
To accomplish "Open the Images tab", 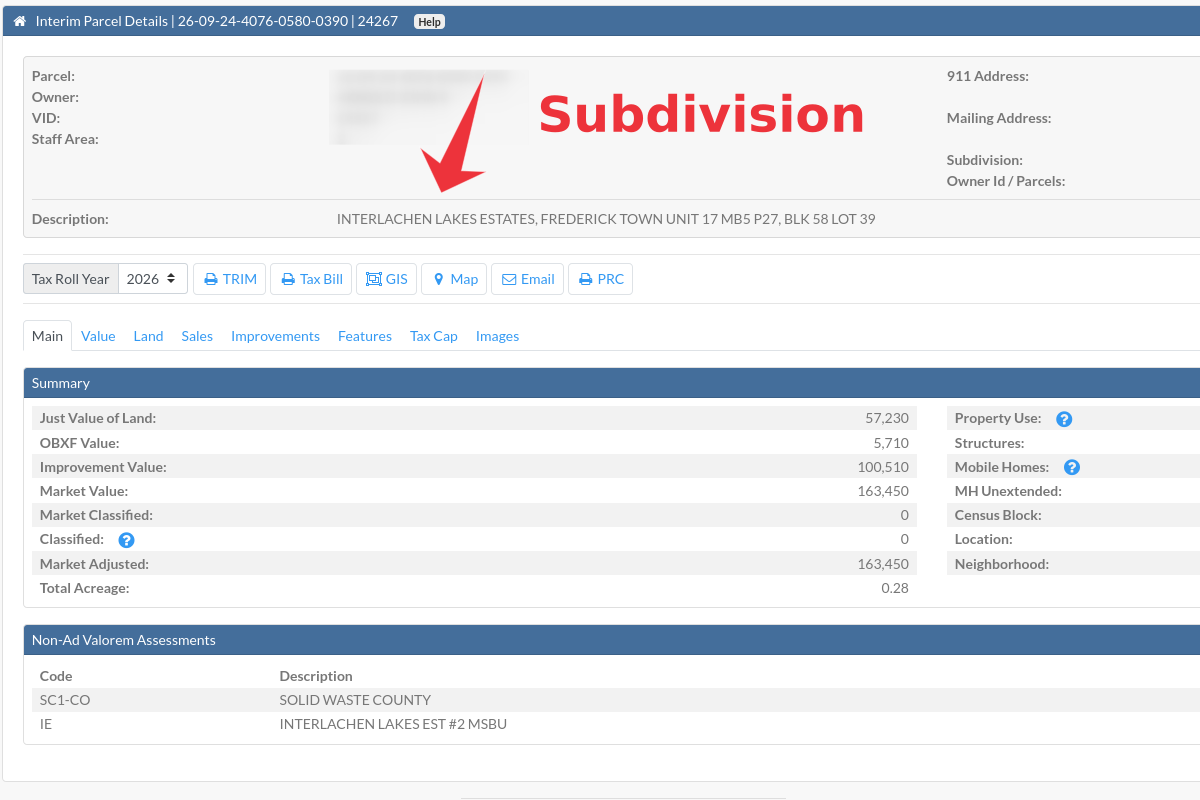I will coord(497,336).
